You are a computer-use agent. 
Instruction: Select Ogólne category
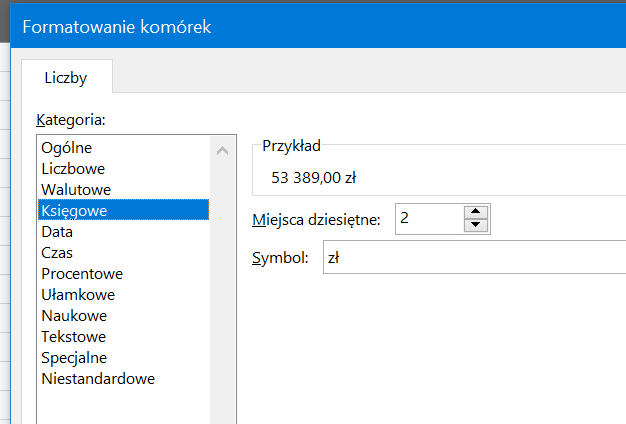(123, 148)
